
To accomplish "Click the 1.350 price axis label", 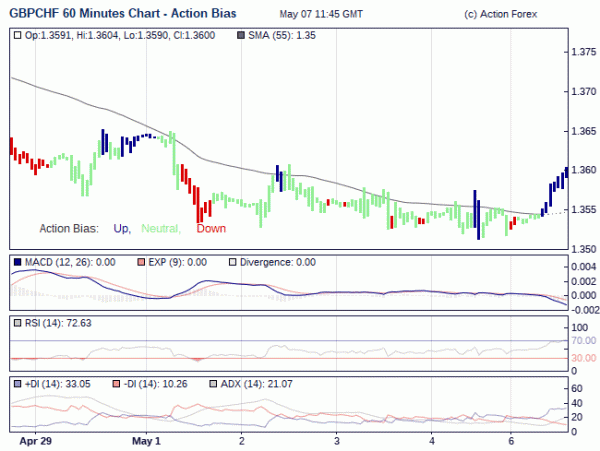I will (584, 249).
